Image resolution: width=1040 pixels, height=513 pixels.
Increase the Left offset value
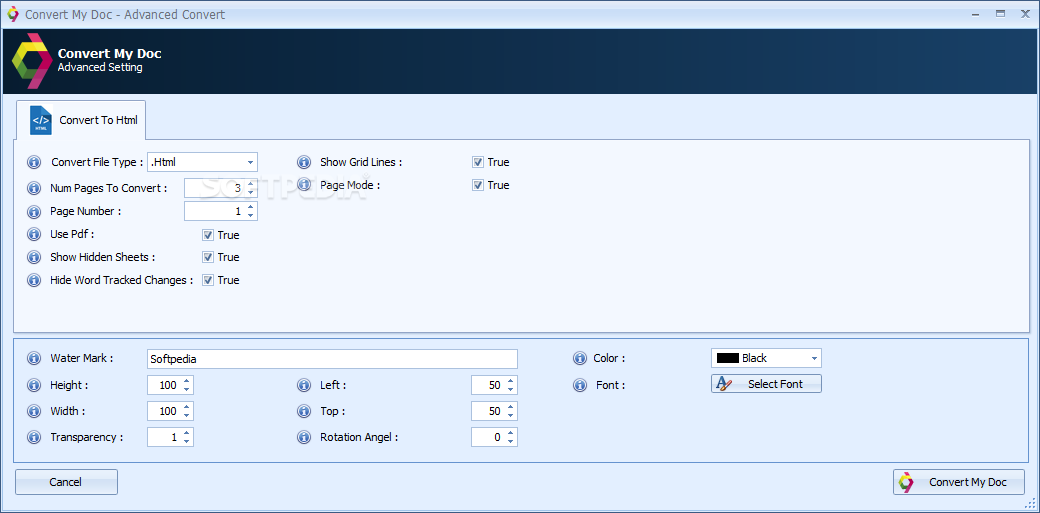(x=510, y=381)
